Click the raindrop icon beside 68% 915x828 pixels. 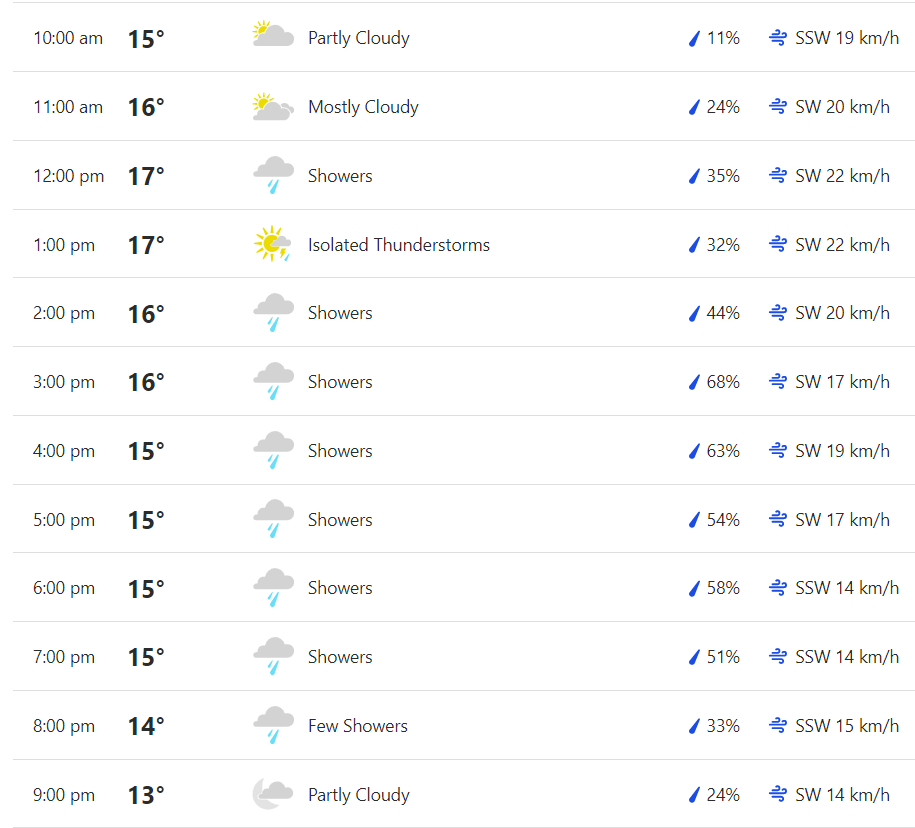point(694,382)
